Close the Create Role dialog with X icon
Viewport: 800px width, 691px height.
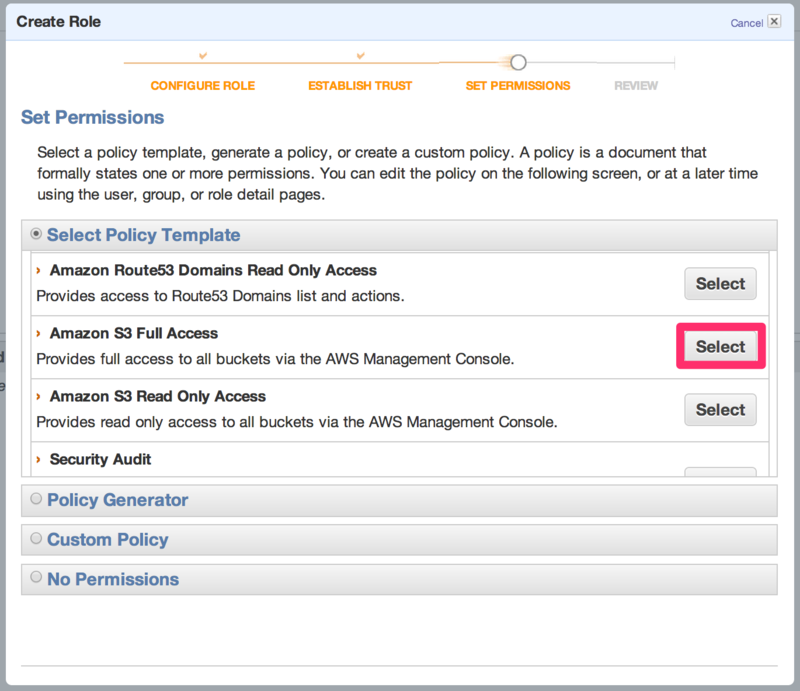(x=774, y=21)
